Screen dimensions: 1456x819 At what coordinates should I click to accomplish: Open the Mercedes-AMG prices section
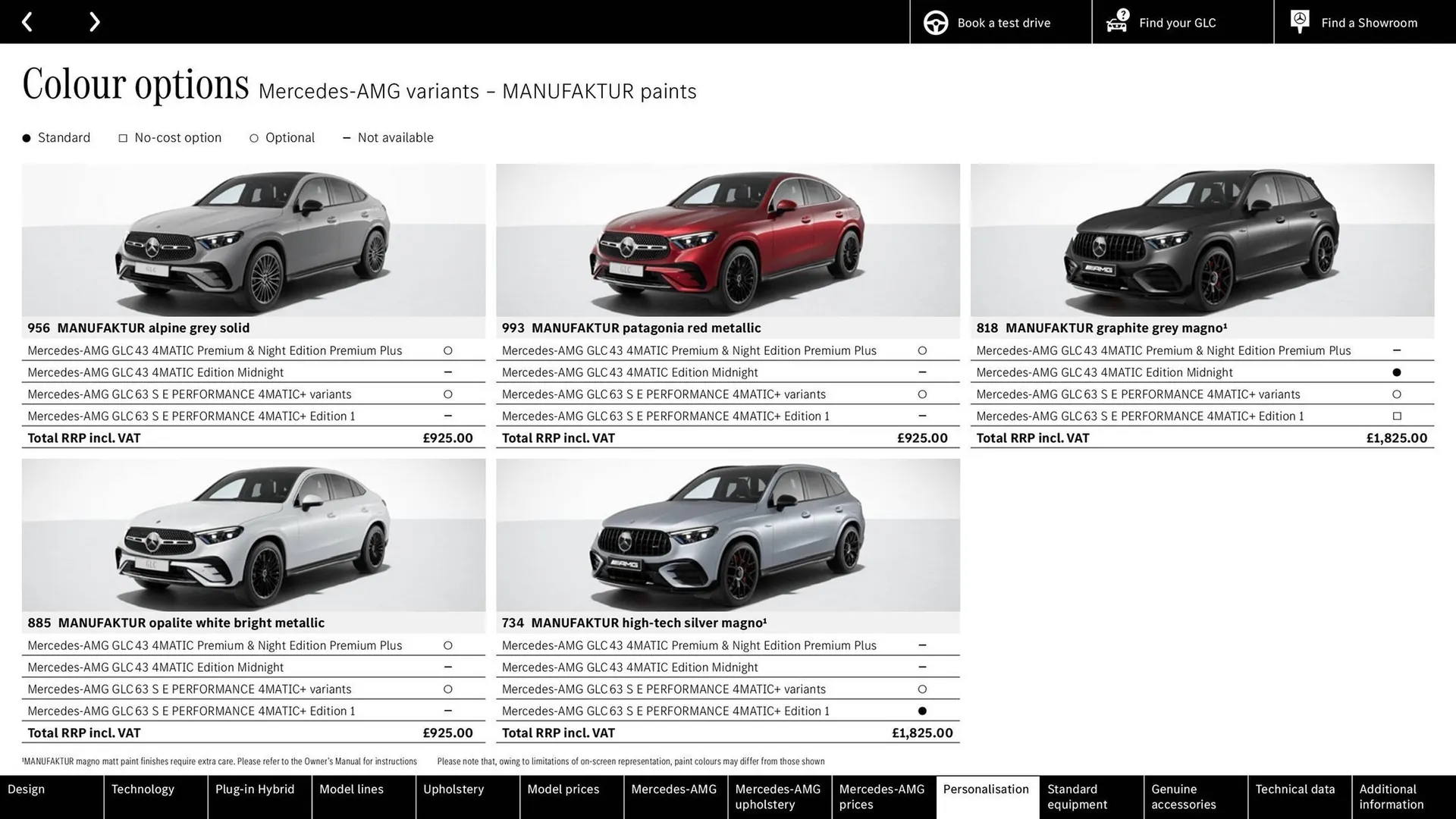point(881,796)
